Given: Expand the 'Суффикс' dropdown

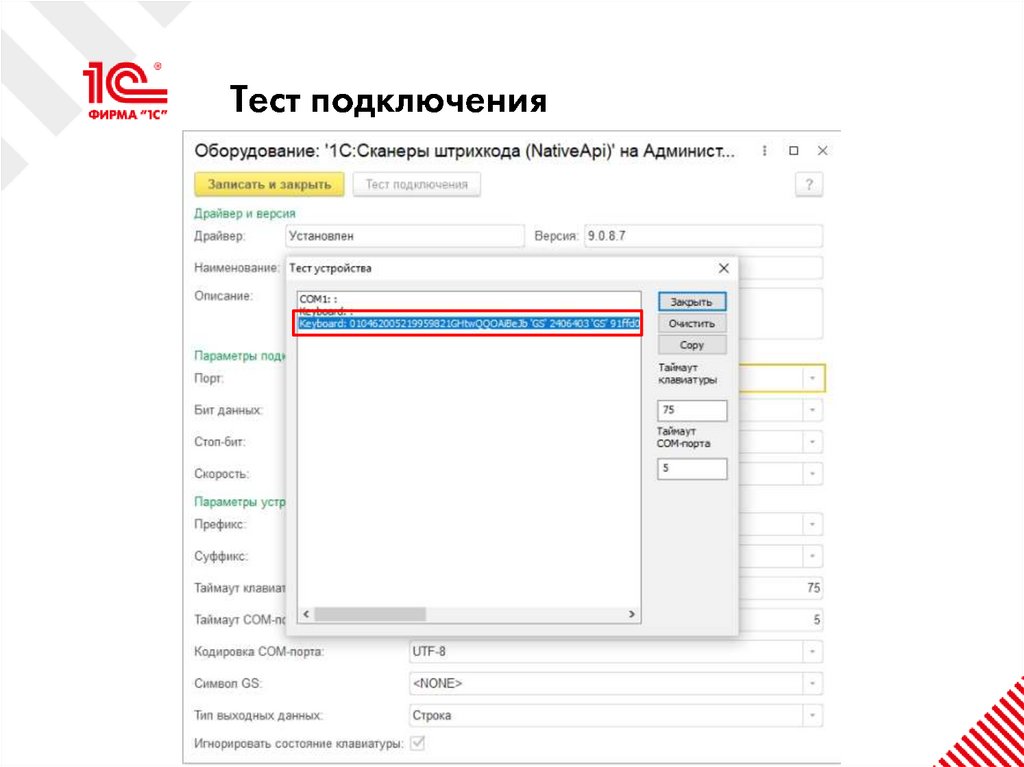Looking at the screenshot, I should pos(813,556).
